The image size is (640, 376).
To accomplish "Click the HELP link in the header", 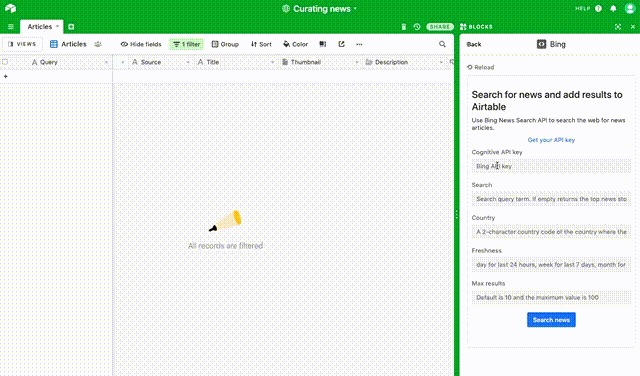I will click(582, 9).
